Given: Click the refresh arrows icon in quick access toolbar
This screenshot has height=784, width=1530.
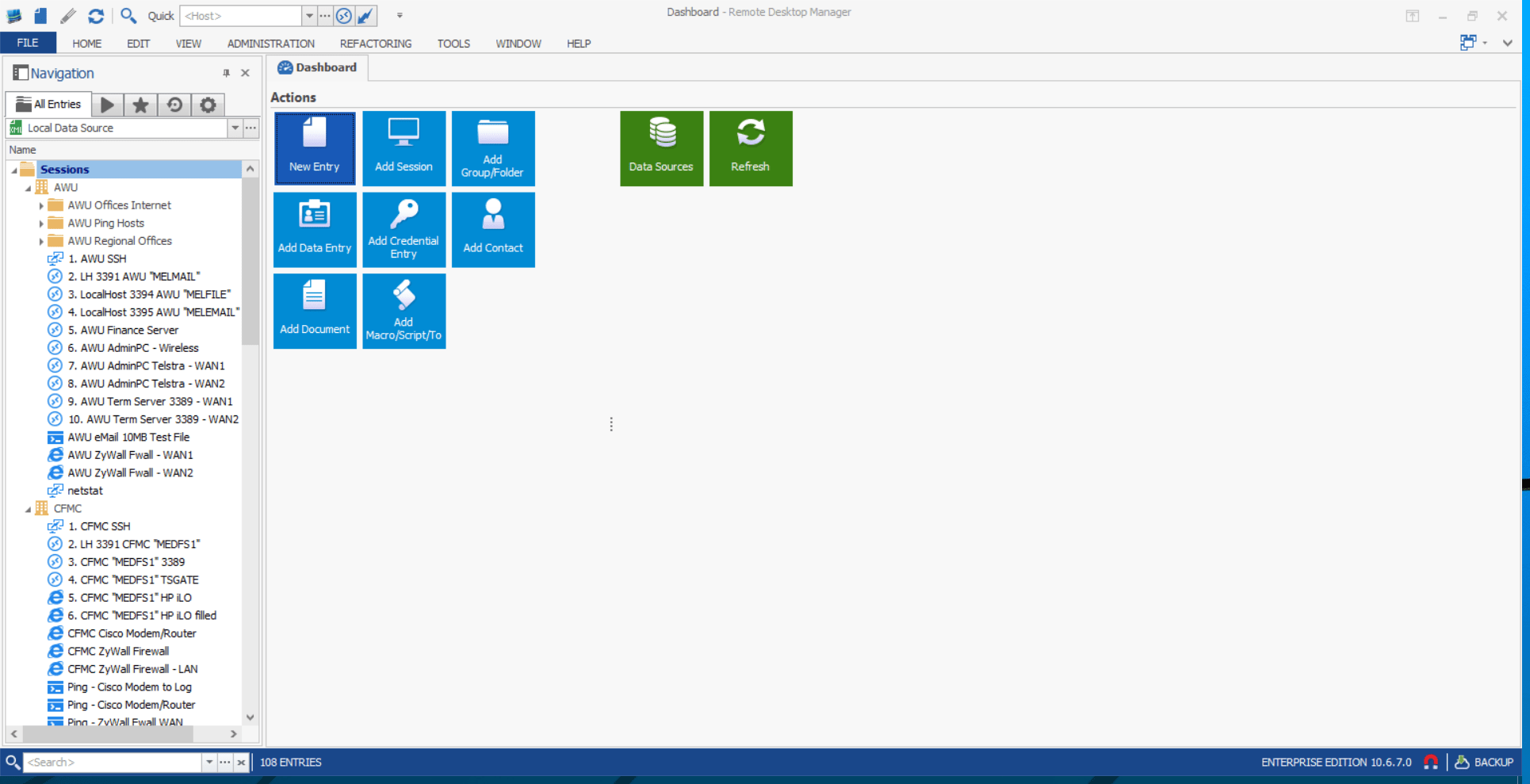Looking at the screenshot, I should pos(96,16).
